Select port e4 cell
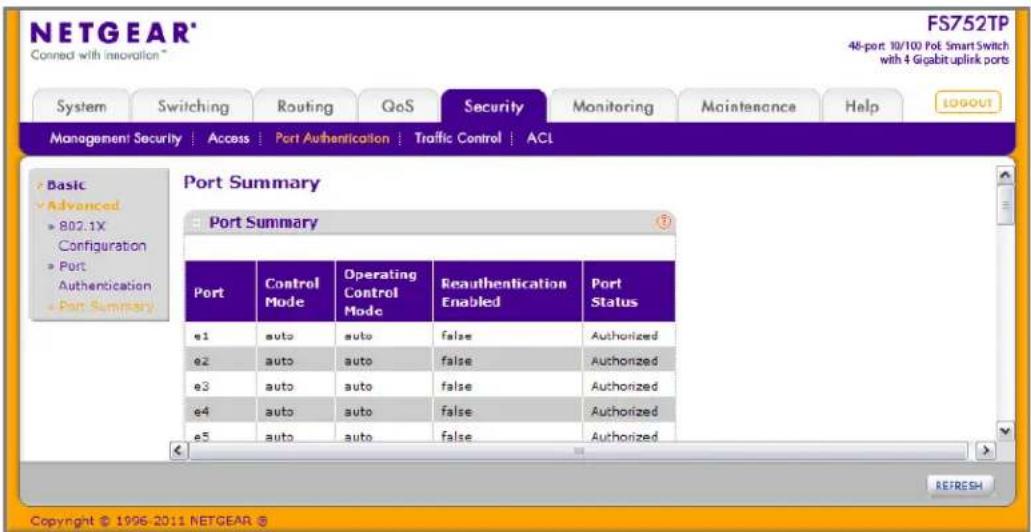This screenshot has height=532, width=1031. point(220,411)
